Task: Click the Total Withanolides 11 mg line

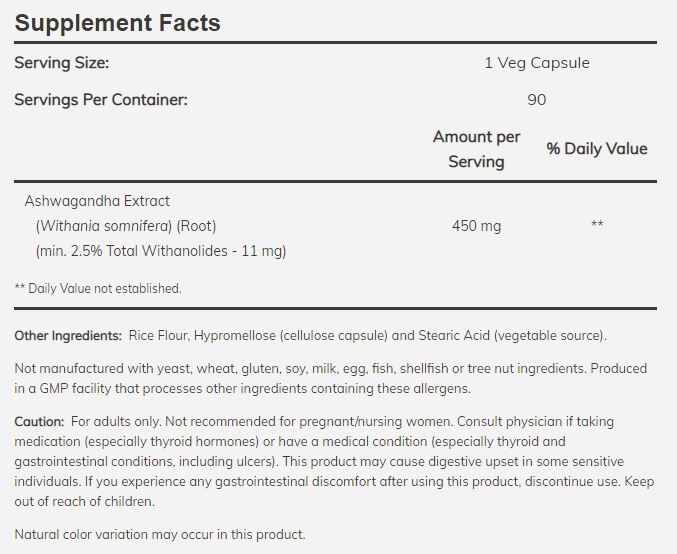Action: pos(160,251)
